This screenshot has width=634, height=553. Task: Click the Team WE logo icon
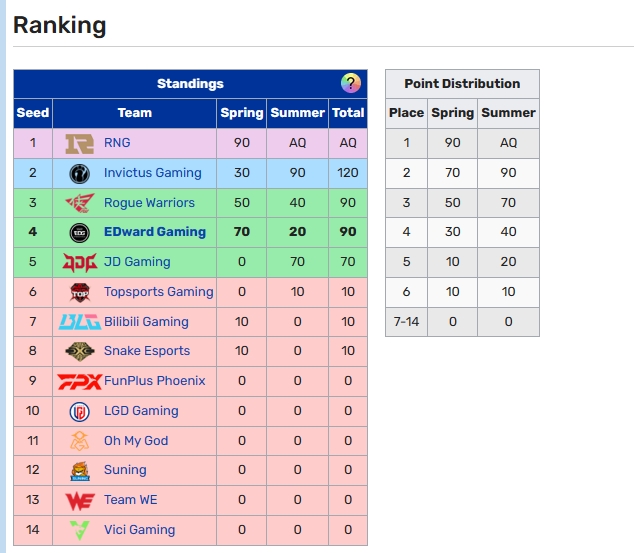[x=79, y=500]
